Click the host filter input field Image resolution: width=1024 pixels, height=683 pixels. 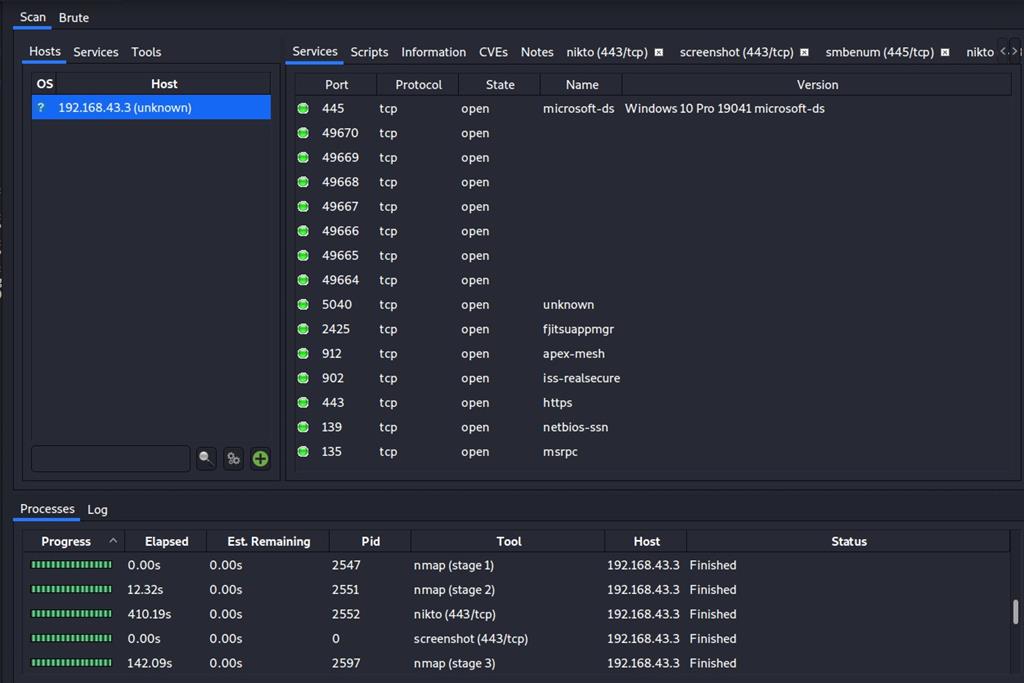pos(110,458)
